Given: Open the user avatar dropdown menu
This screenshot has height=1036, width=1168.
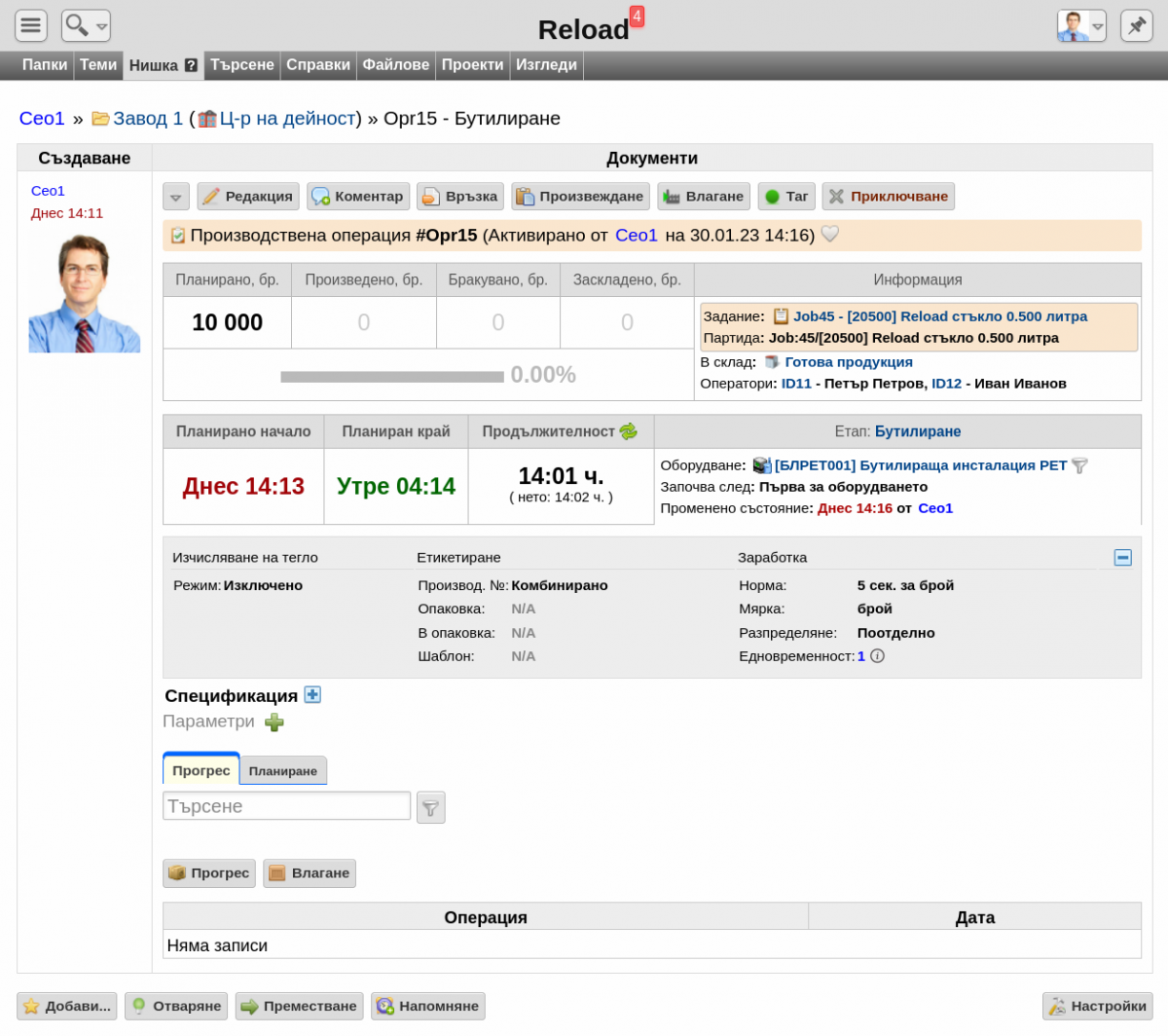Looking at the screenshot, I should tap(1081, 25).
